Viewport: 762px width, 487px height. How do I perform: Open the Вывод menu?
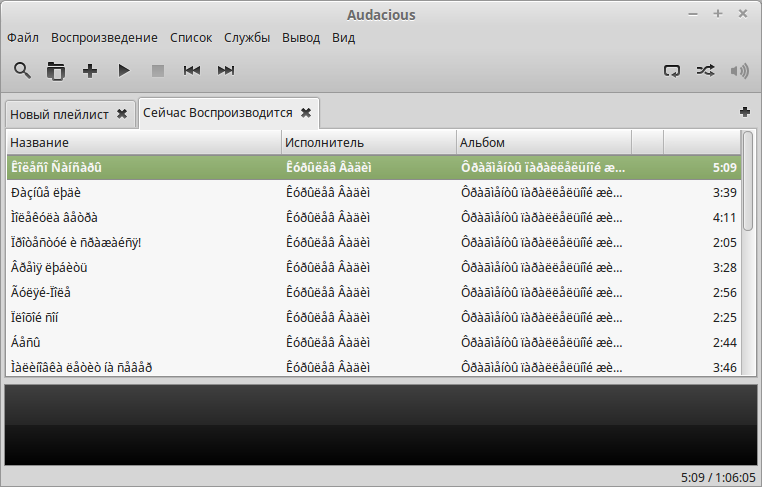(x=301, y=38)
